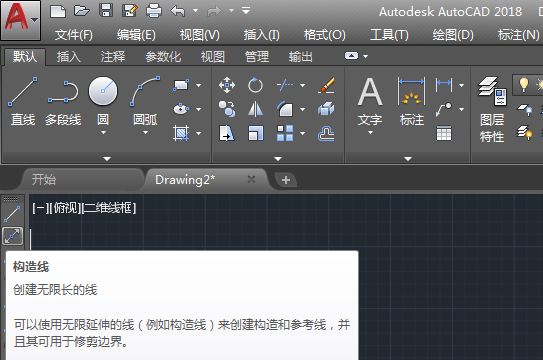Open the Redo history dropdown arrow

pyautogui.click(x=231, y=11)
